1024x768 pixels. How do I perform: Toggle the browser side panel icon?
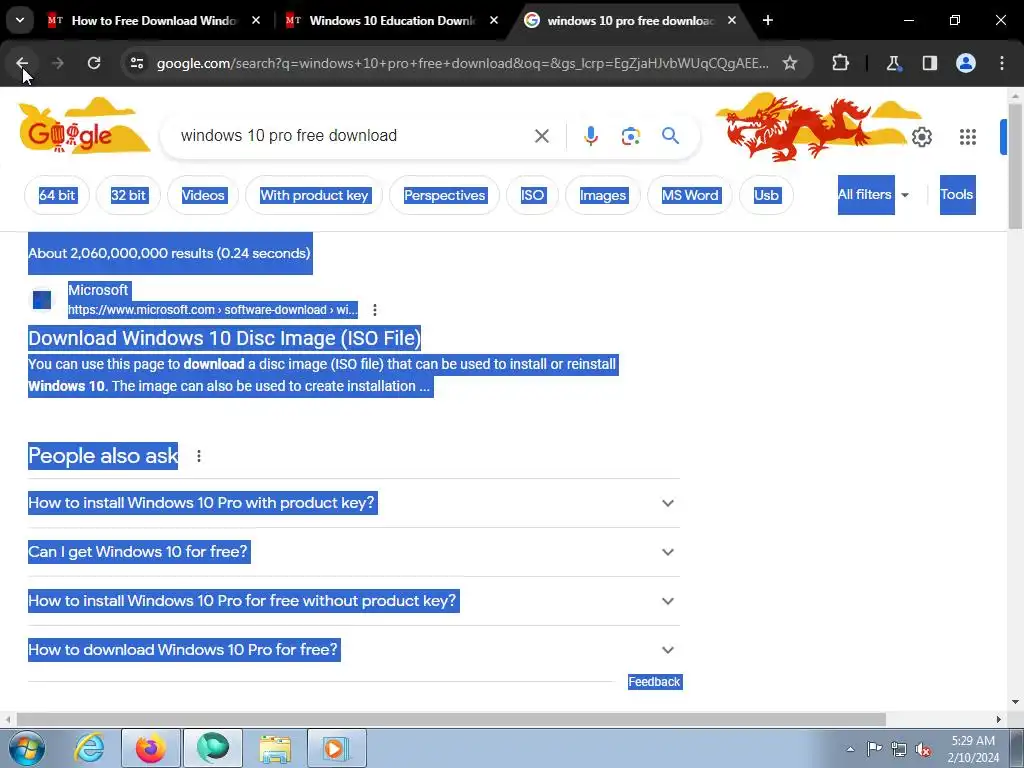point(929,63)
